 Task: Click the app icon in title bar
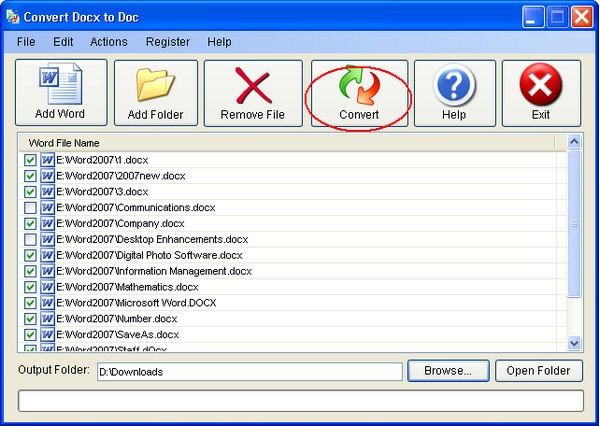click(x=12, y=16)
